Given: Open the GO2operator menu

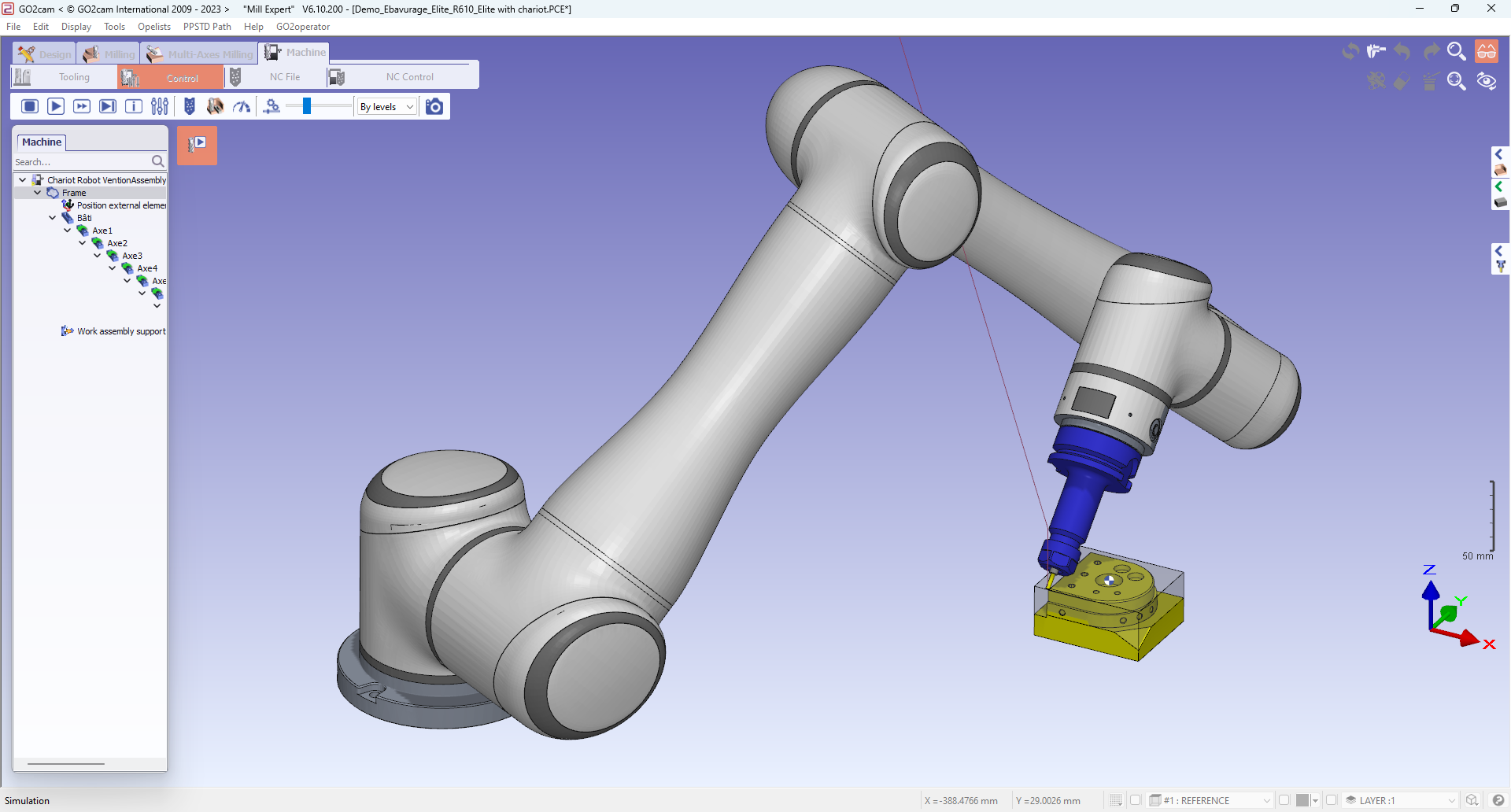Looking at the screenshot, I should pos(303,27).
